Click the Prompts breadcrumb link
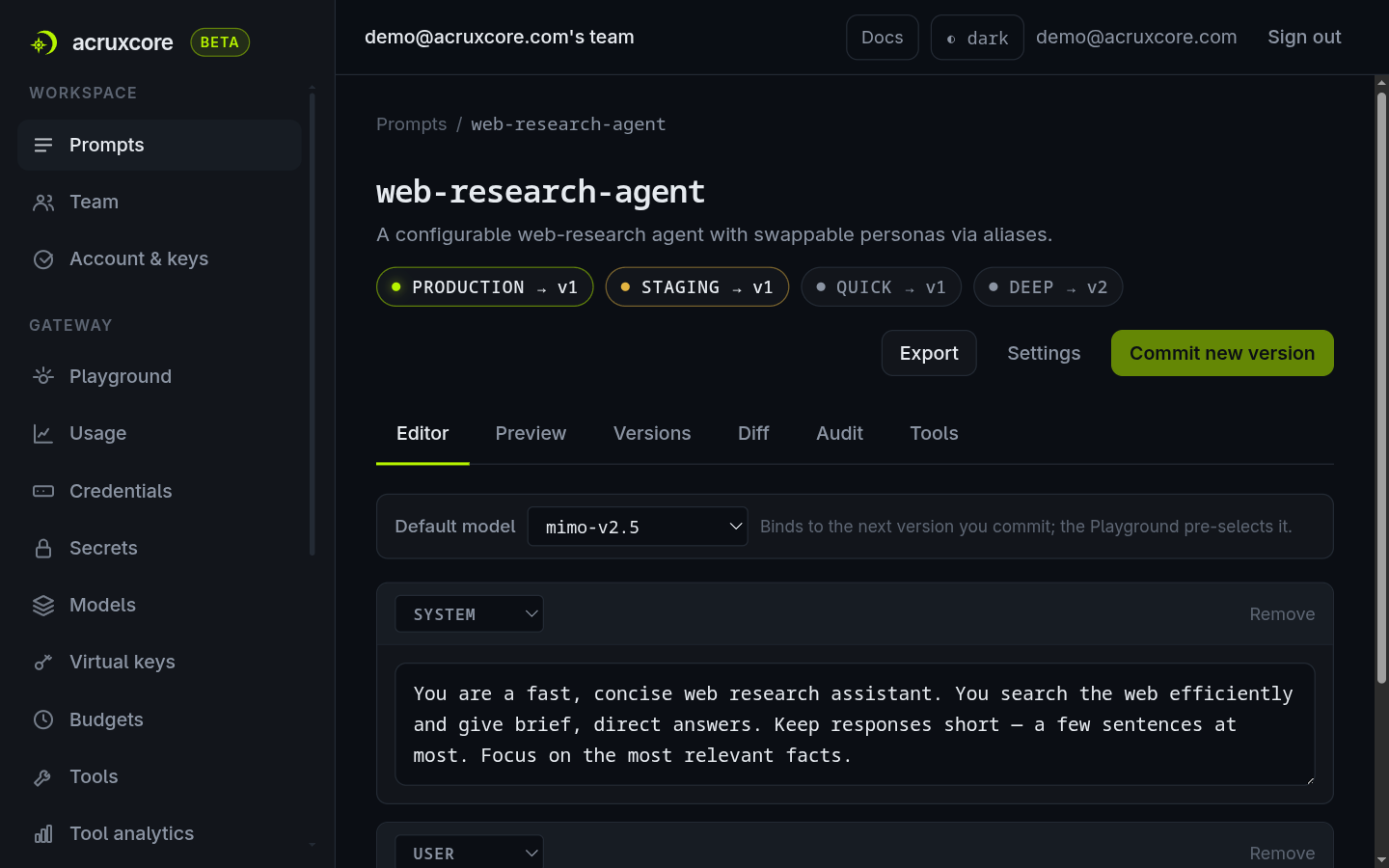Viewport: 1389px width, 868px height. [x=412, y=123]
